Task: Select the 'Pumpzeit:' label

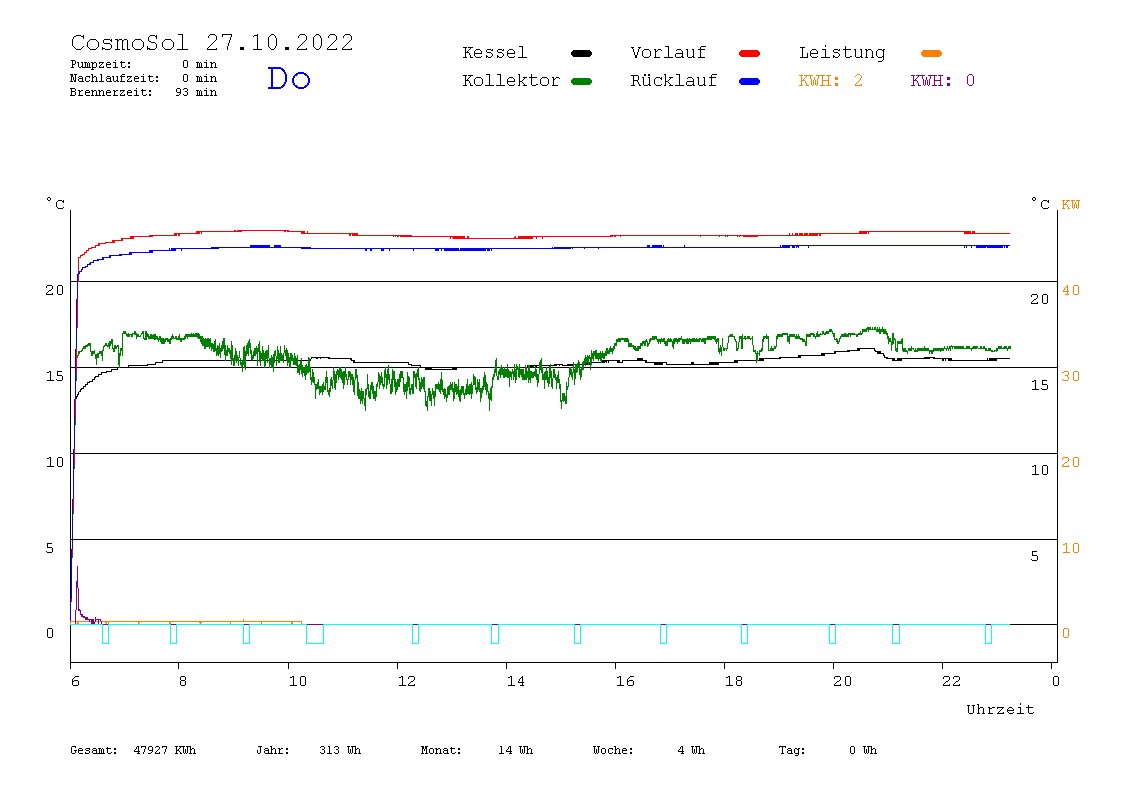Action: (x=101, y=64)
